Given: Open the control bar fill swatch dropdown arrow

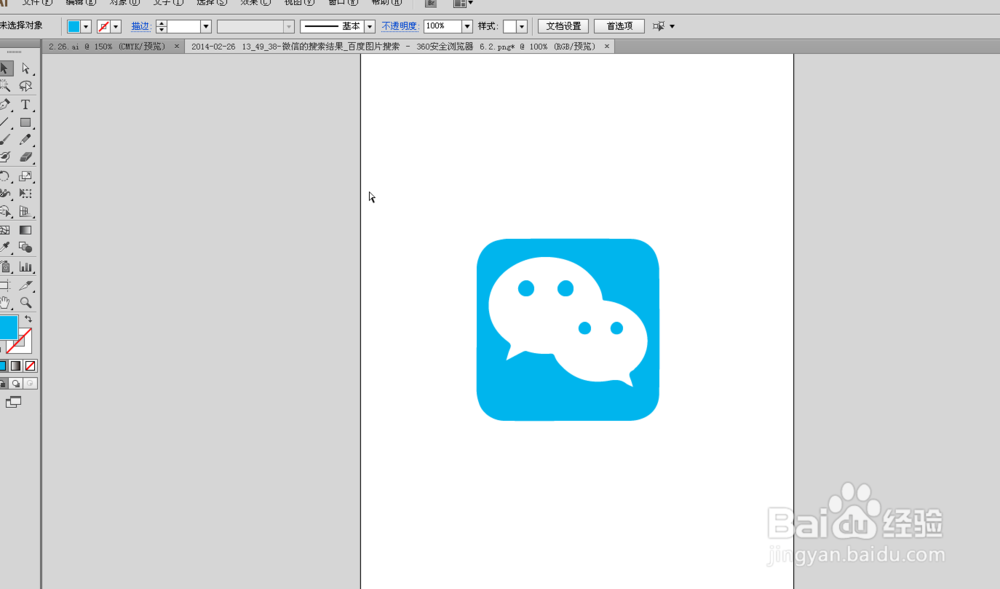Looking at the screenshot, I should (86, 26).
